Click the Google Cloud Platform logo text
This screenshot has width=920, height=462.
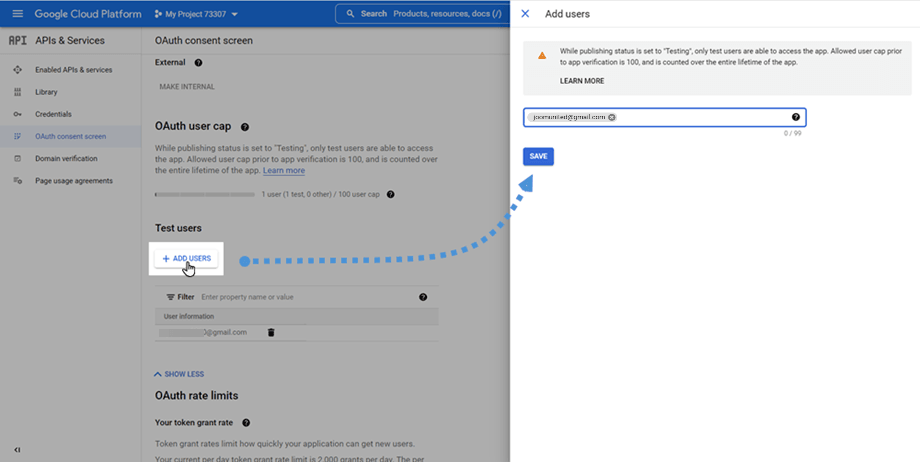point(88,14)
